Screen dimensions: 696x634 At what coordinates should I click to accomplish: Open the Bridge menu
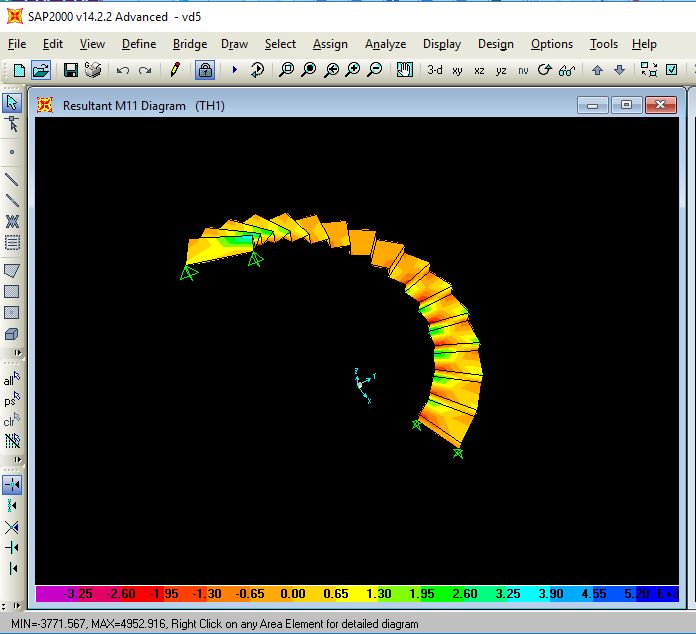[190, 44]
